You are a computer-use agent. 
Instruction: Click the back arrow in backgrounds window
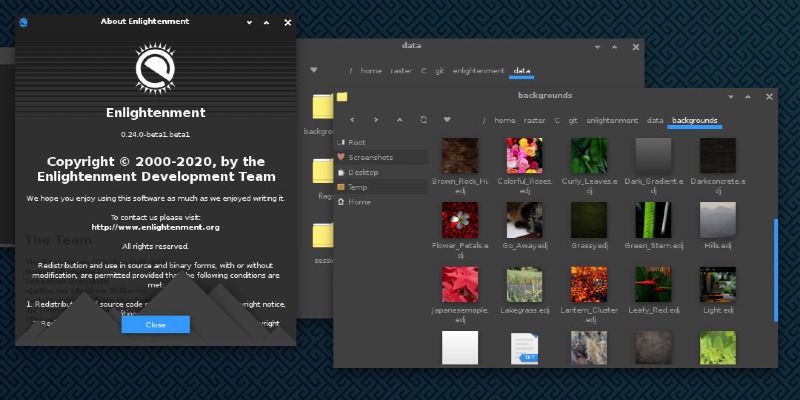(x=350, y=120)
